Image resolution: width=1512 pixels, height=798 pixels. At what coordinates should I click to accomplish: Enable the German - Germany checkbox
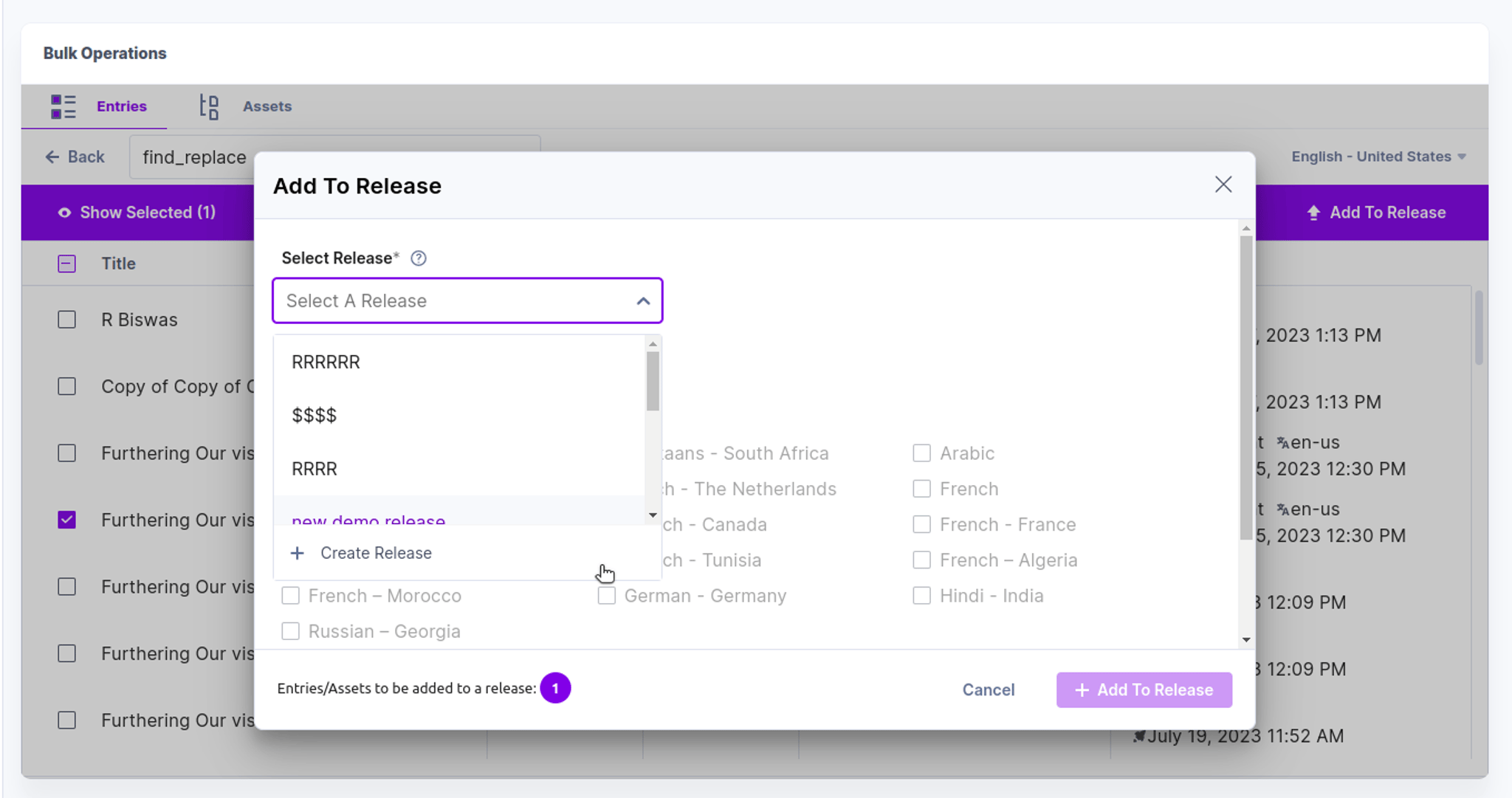606,595
